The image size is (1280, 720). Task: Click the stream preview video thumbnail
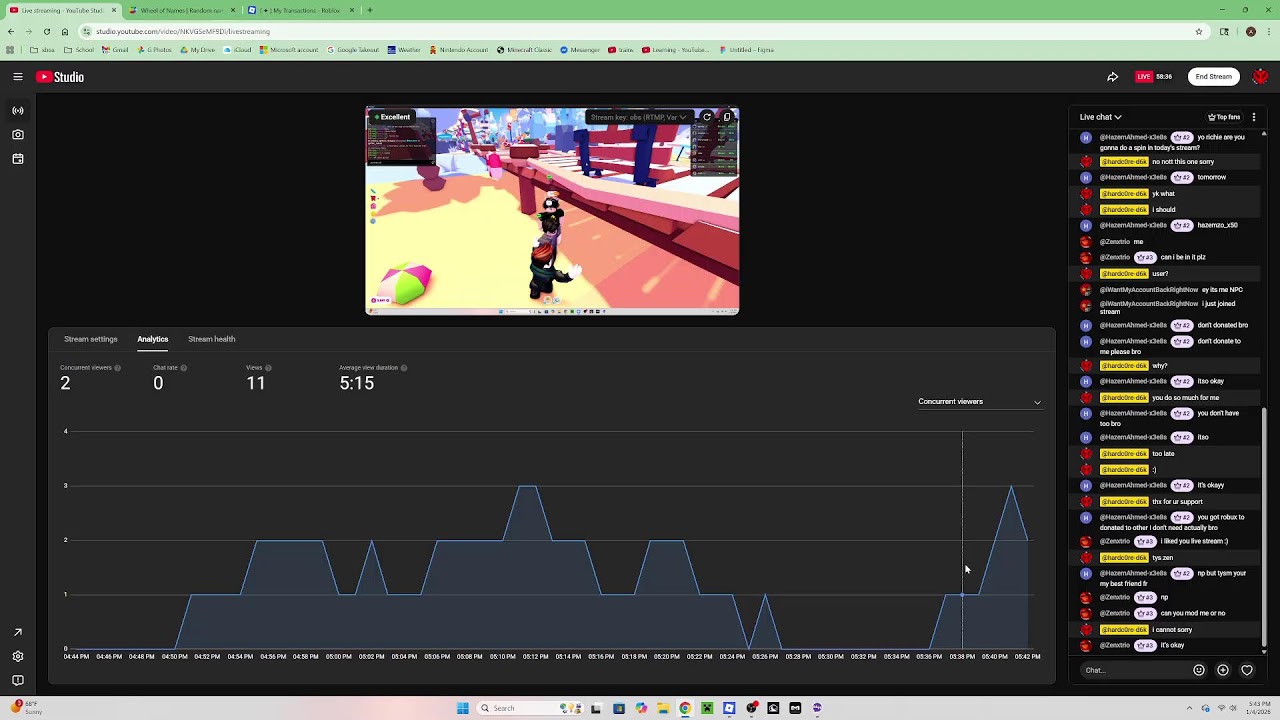click(552, 211)
